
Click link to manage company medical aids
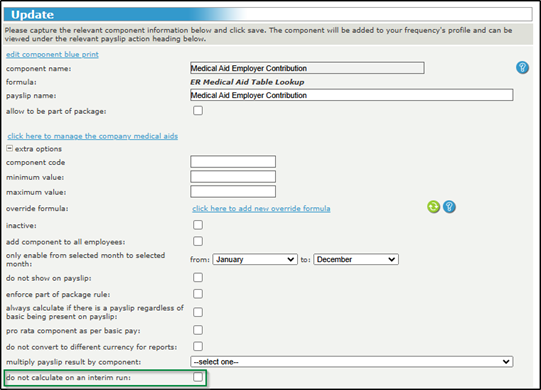[92, 136]
